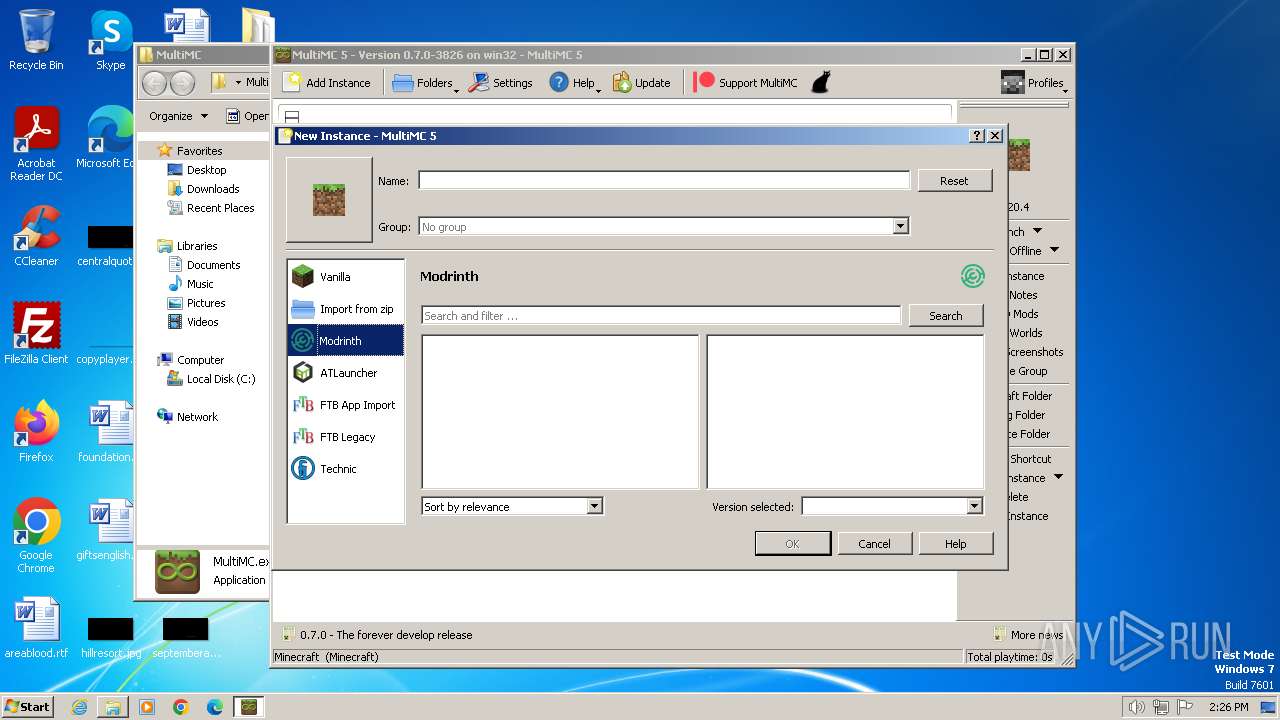Screen dimensions: 1280x720
Task: Select the Modrinth source entry
Action: pyautogui.click(x=345, y=341)
